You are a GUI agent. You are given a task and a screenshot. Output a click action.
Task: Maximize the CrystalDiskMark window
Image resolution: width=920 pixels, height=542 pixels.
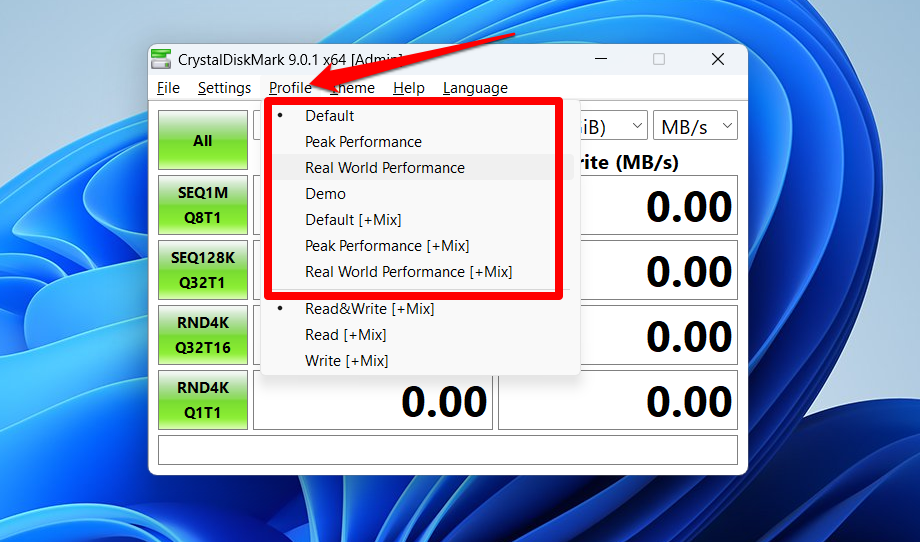659,59
